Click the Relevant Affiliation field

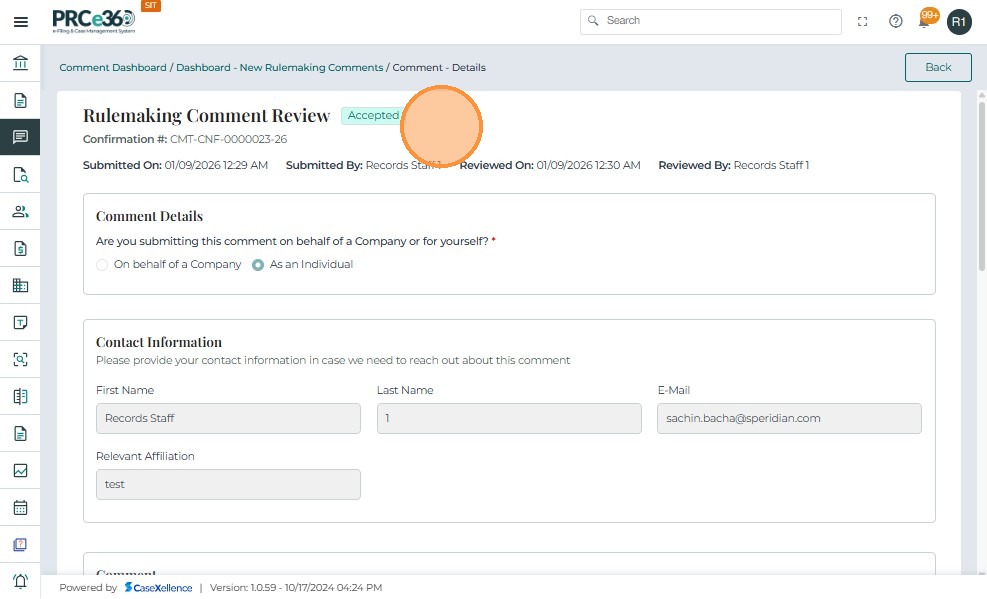[228, 485]
